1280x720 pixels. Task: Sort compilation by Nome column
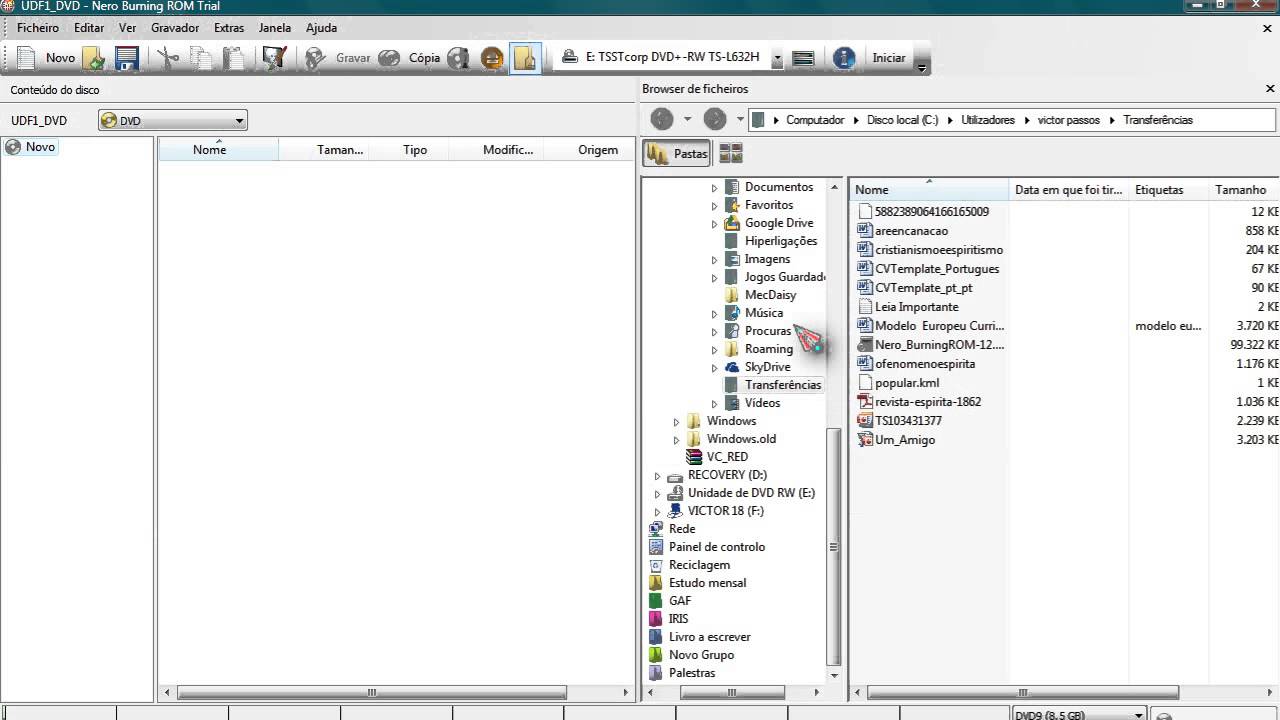(x=218, y=150)
